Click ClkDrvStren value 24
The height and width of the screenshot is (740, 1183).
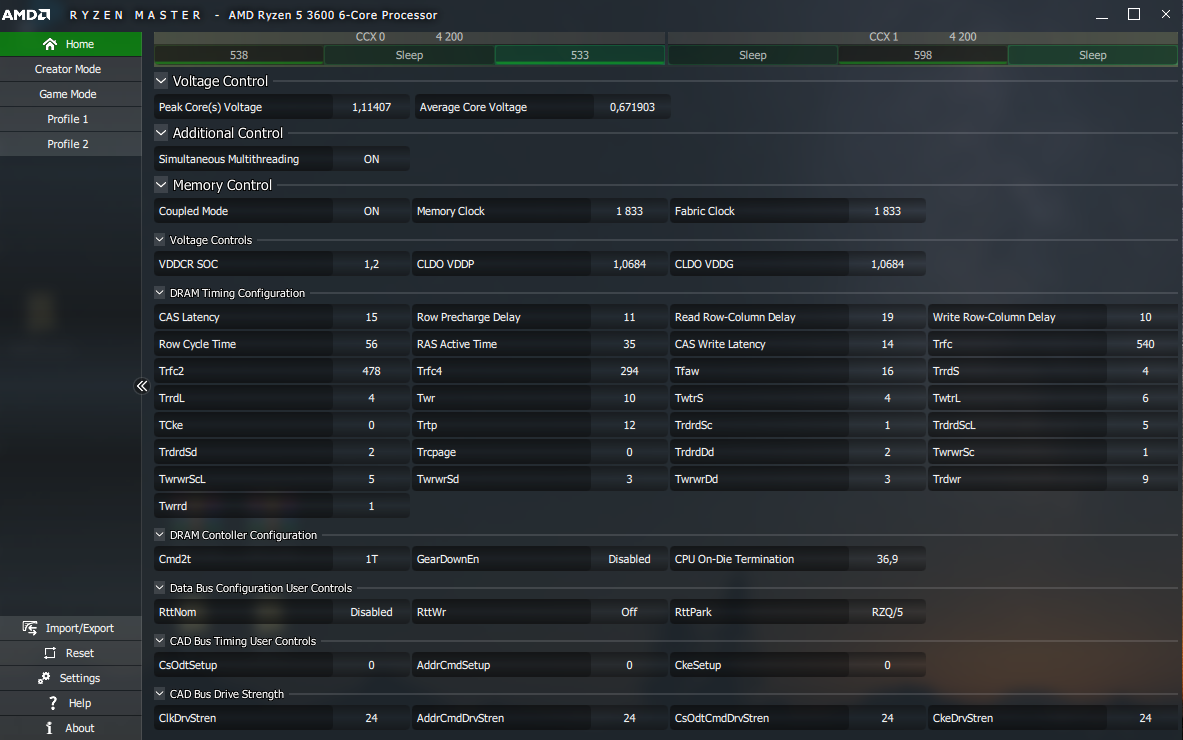point(371,718)
